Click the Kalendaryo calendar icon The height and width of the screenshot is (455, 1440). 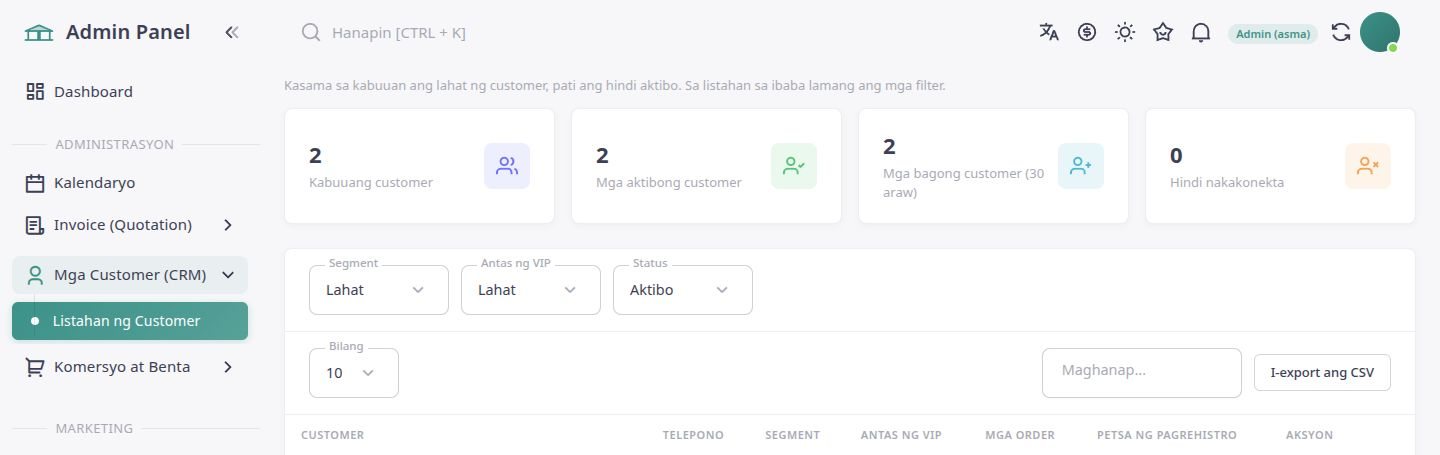(x=35, y=183)
